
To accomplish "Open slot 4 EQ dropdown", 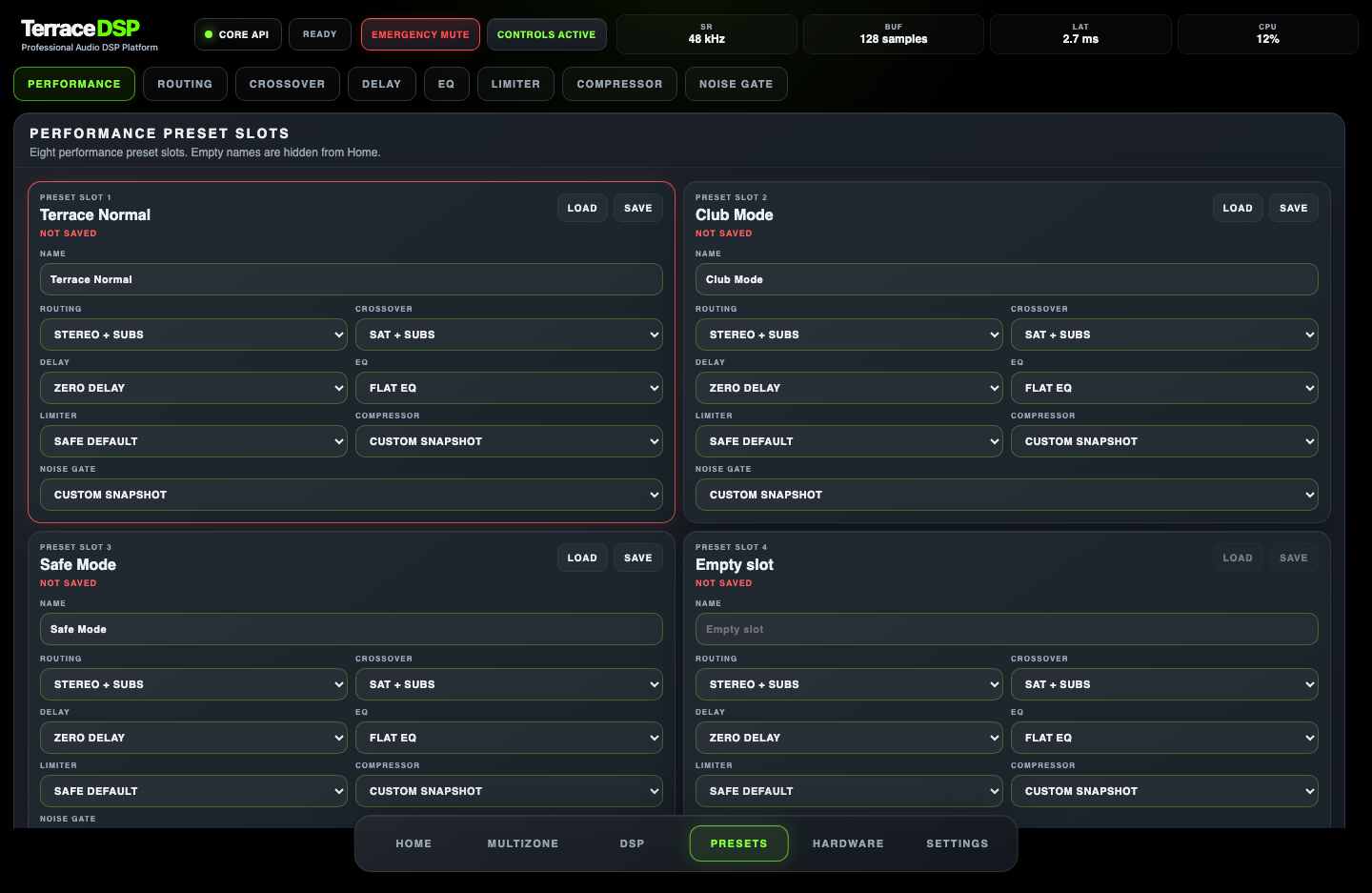I will (x=1164, y=738).
